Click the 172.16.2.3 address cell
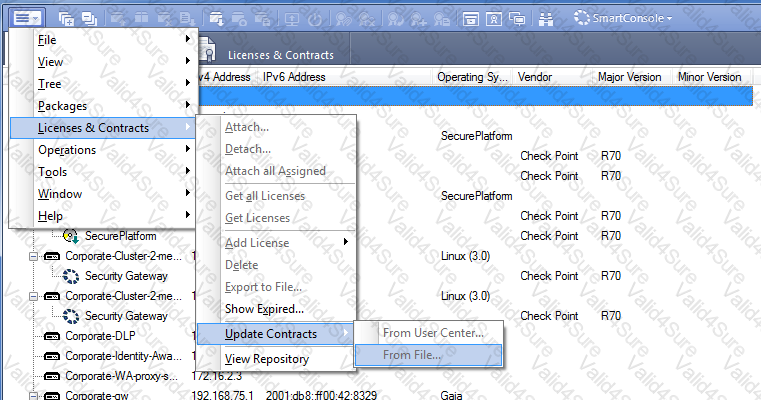Image resolution: width=761 pixels, height=400 pixels. (216, 376)
